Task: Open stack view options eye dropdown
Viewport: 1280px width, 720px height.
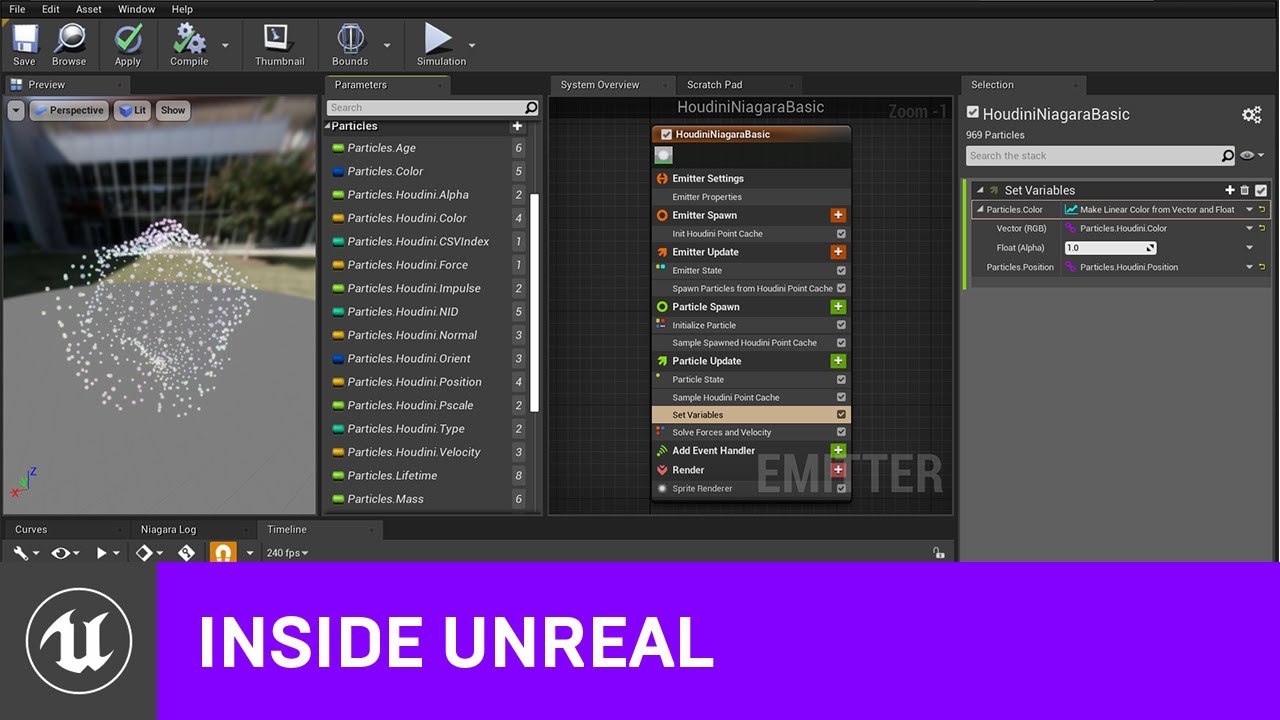Action: (1252, 156)
